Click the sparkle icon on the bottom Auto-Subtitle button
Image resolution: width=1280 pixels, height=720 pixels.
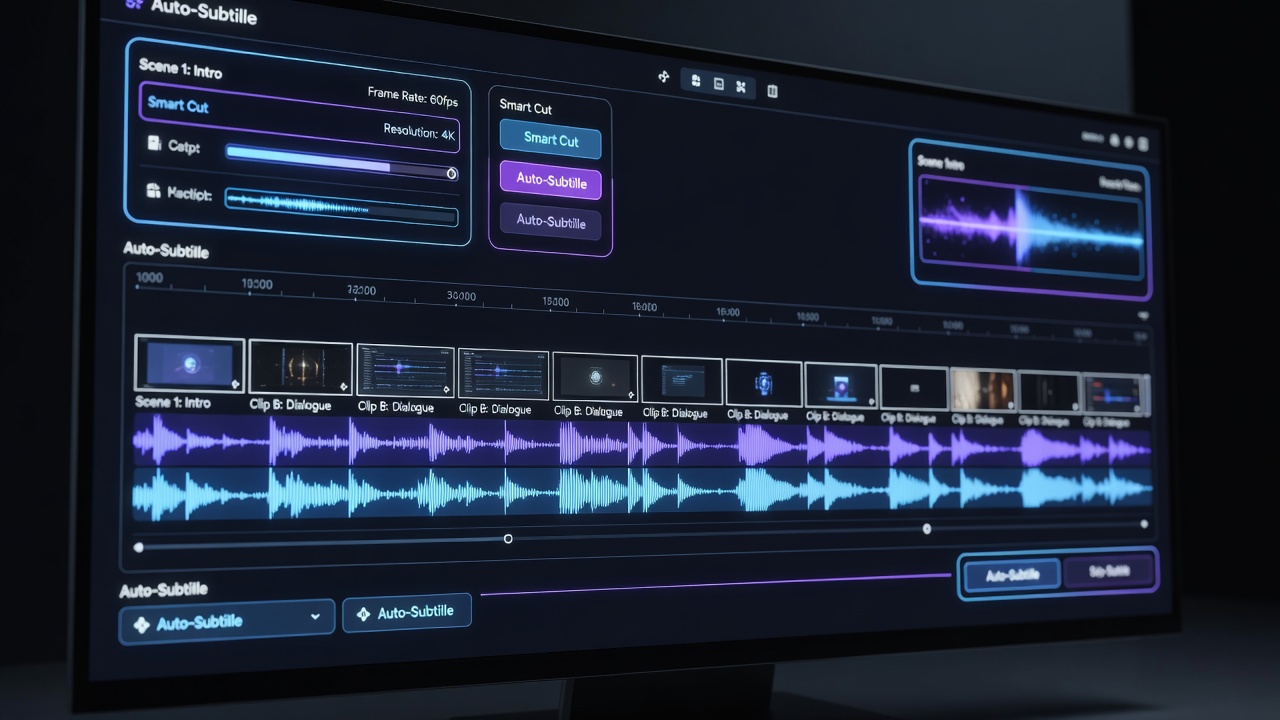coord(363,615)
